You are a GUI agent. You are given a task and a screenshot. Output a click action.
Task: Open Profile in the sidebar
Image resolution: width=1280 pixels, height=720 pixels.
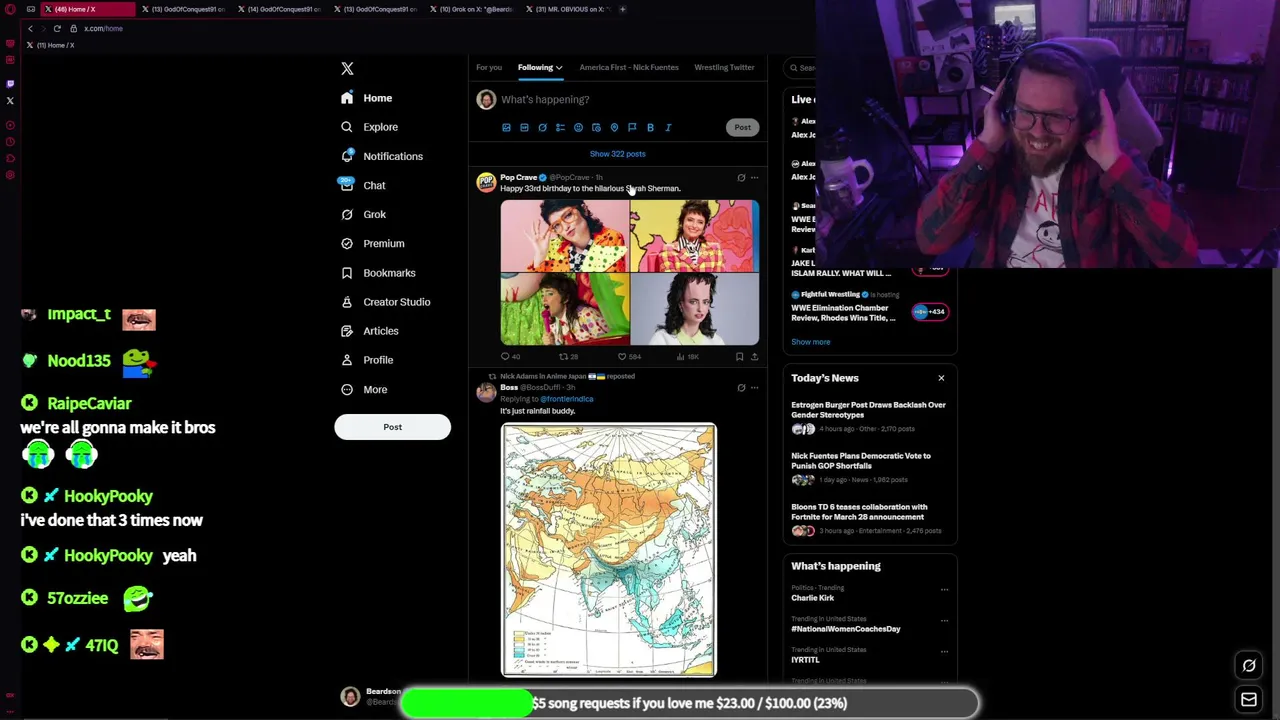pos(366,359)
